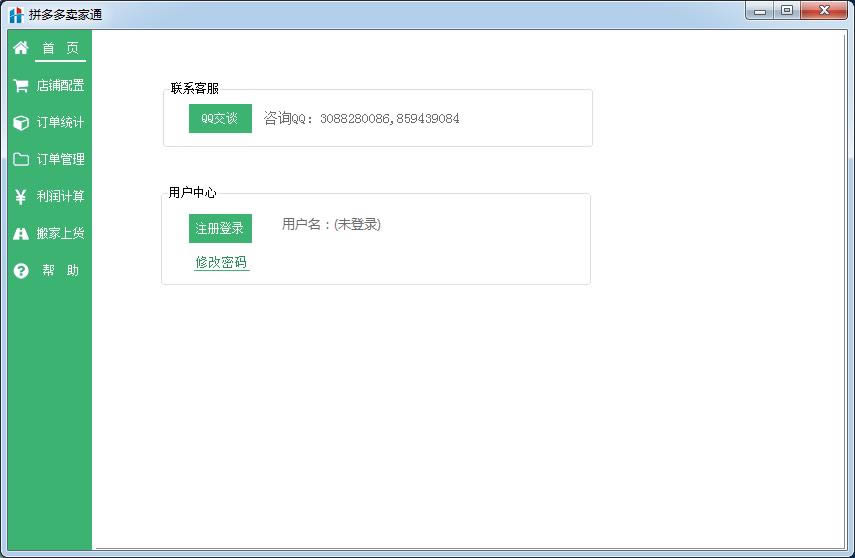Click the road icon for product migration
This screenshot has width=855, height=558.
point(20,234)
